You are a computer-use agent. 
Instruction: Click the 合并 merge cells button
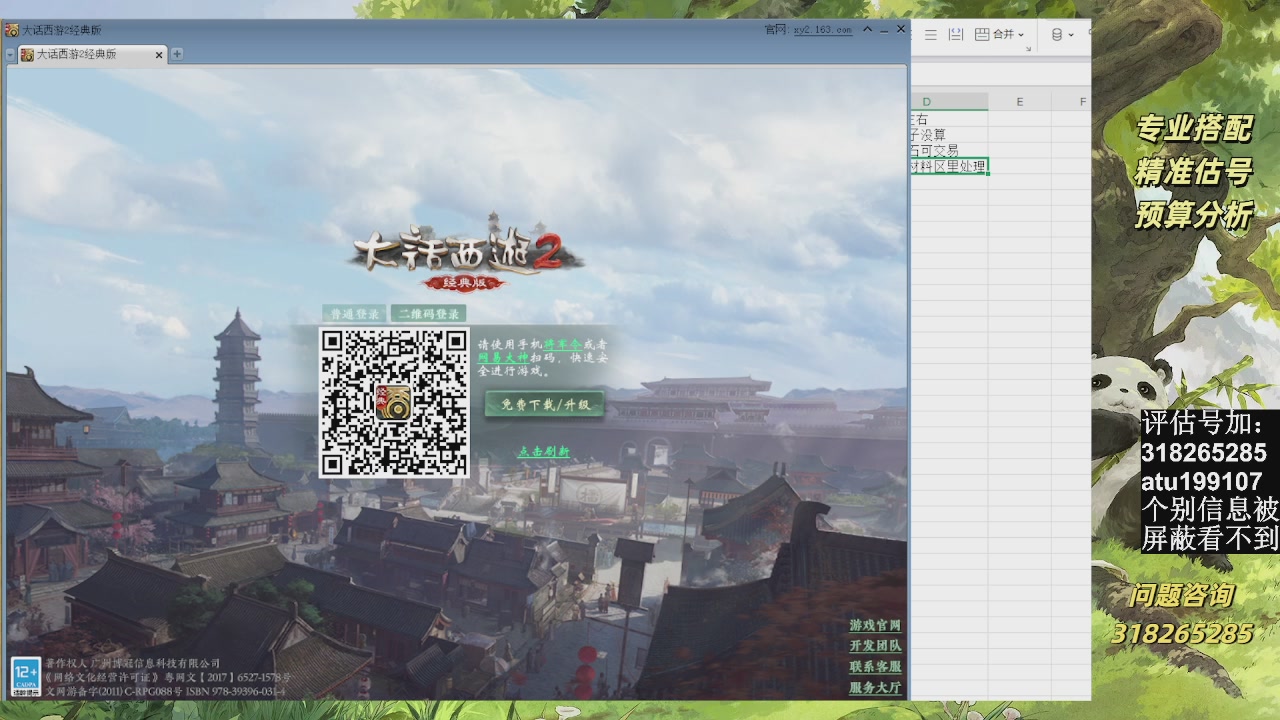994,35
